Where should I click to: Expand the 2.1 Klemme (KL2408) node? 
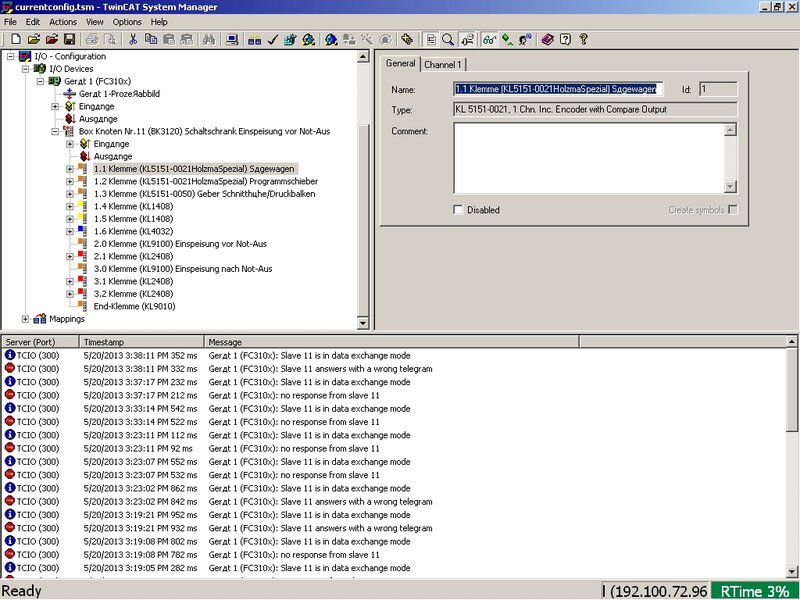coord(70,256)
